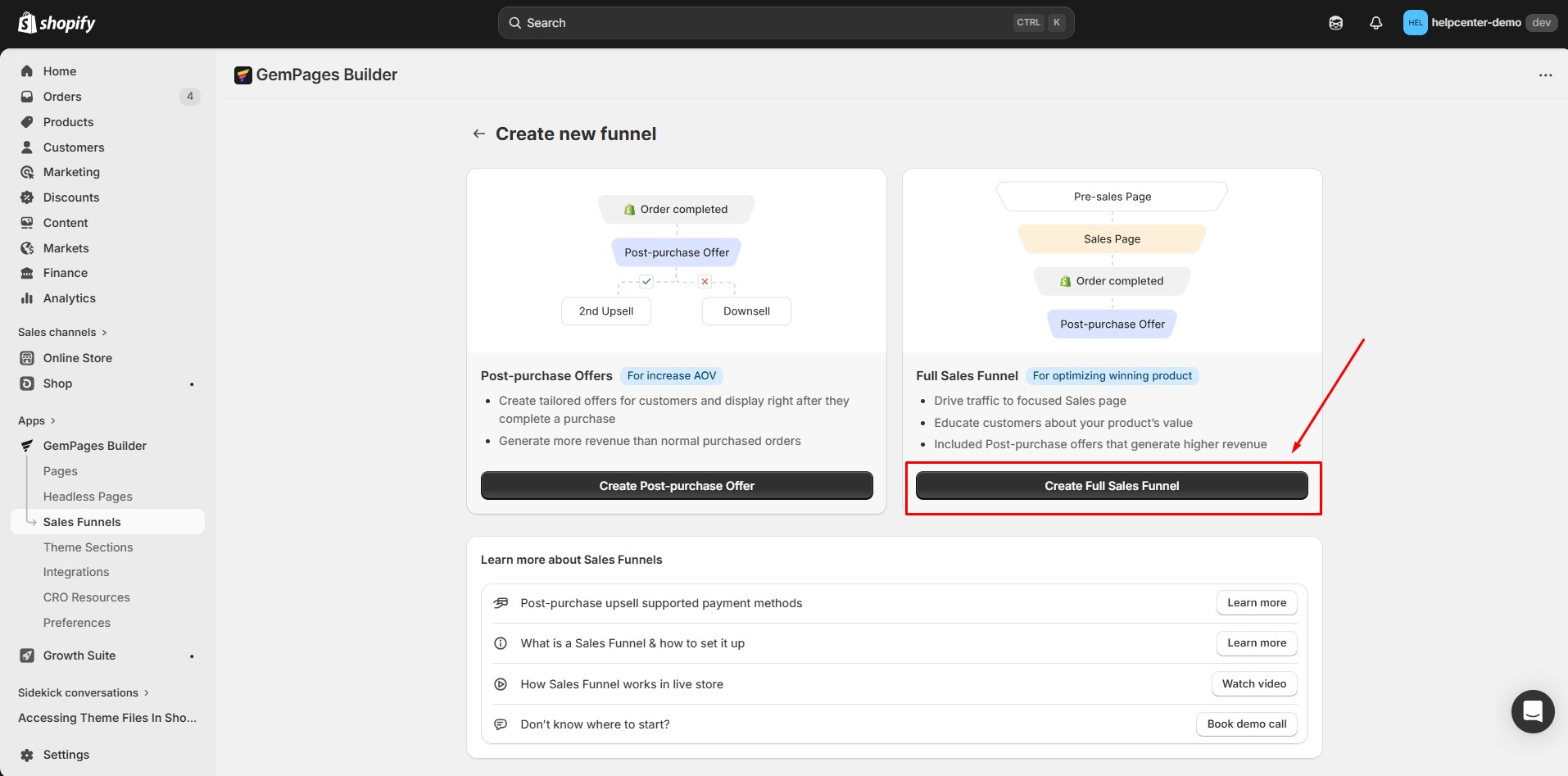Open the chat support bubble

pos(1532,711)
